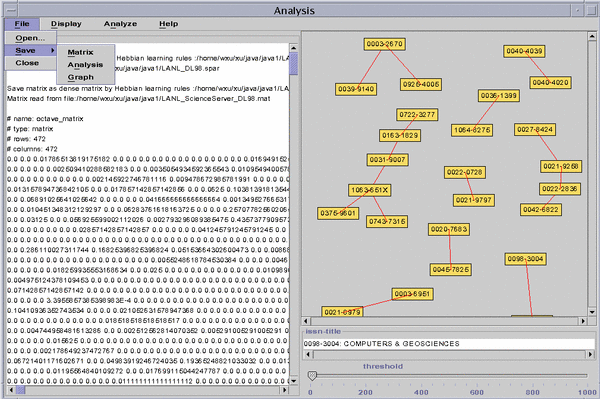This screenshot has width=600, height=399.
Task: Click issn-title field scroll left arrow
Action: click(308, 355)
